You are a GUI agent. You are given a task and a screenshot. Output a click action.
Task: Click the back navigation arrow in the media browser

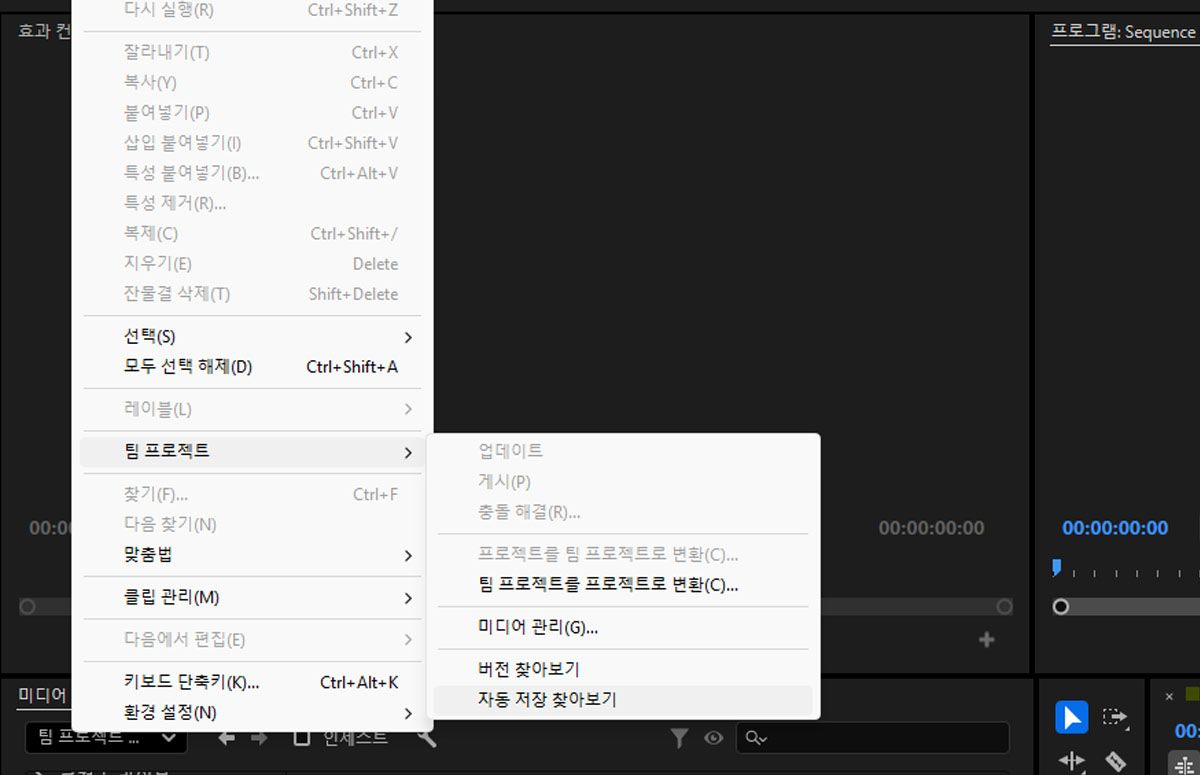pos(224,736)
